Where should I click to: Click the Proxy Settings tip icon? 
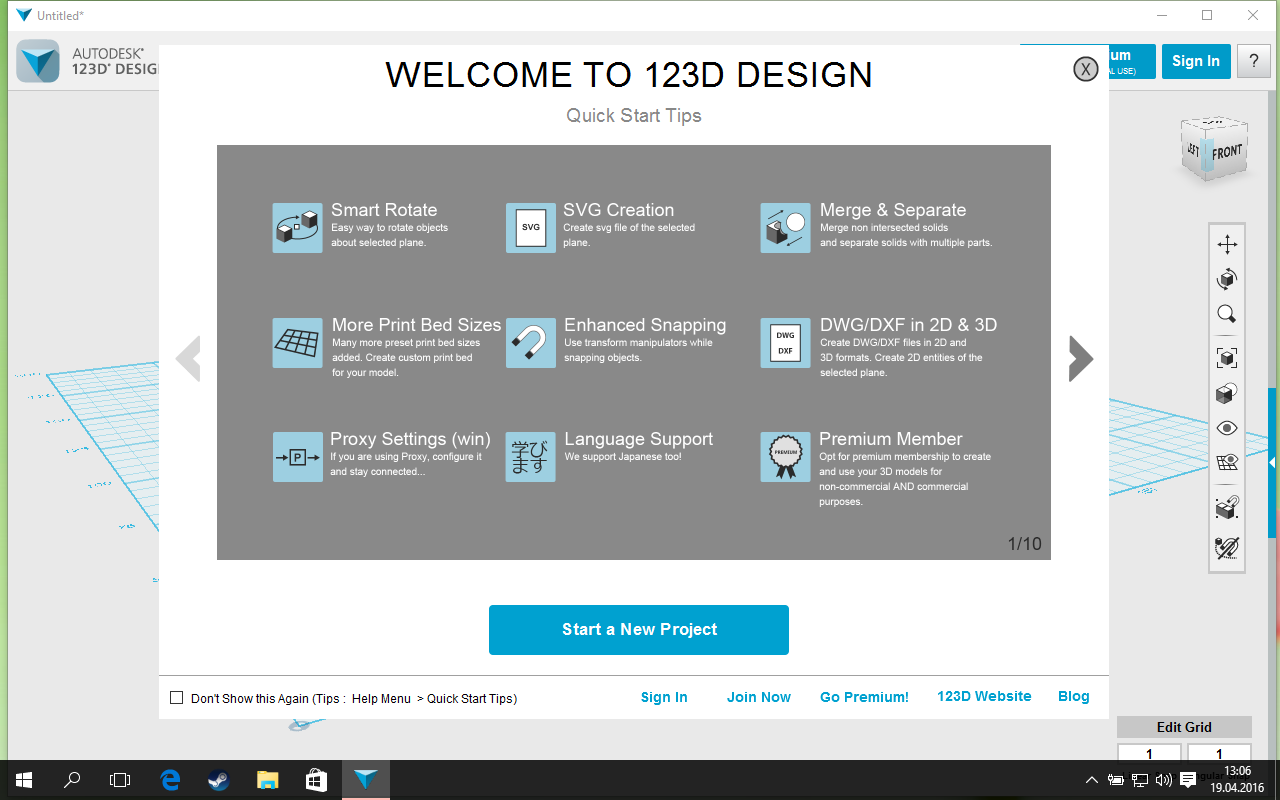[297, 457]
